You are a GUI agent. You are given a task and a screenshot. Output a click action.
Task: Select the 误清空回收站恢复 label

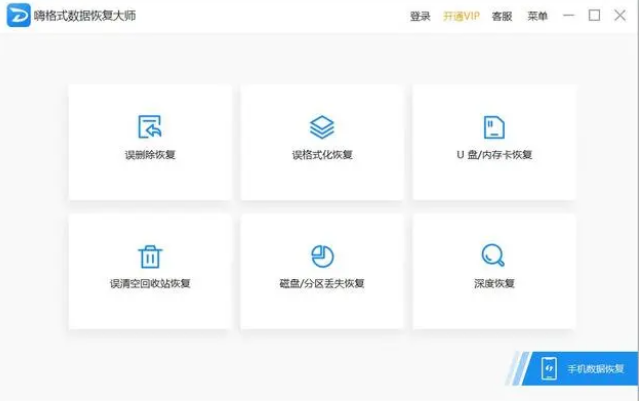tap(150, 284)
